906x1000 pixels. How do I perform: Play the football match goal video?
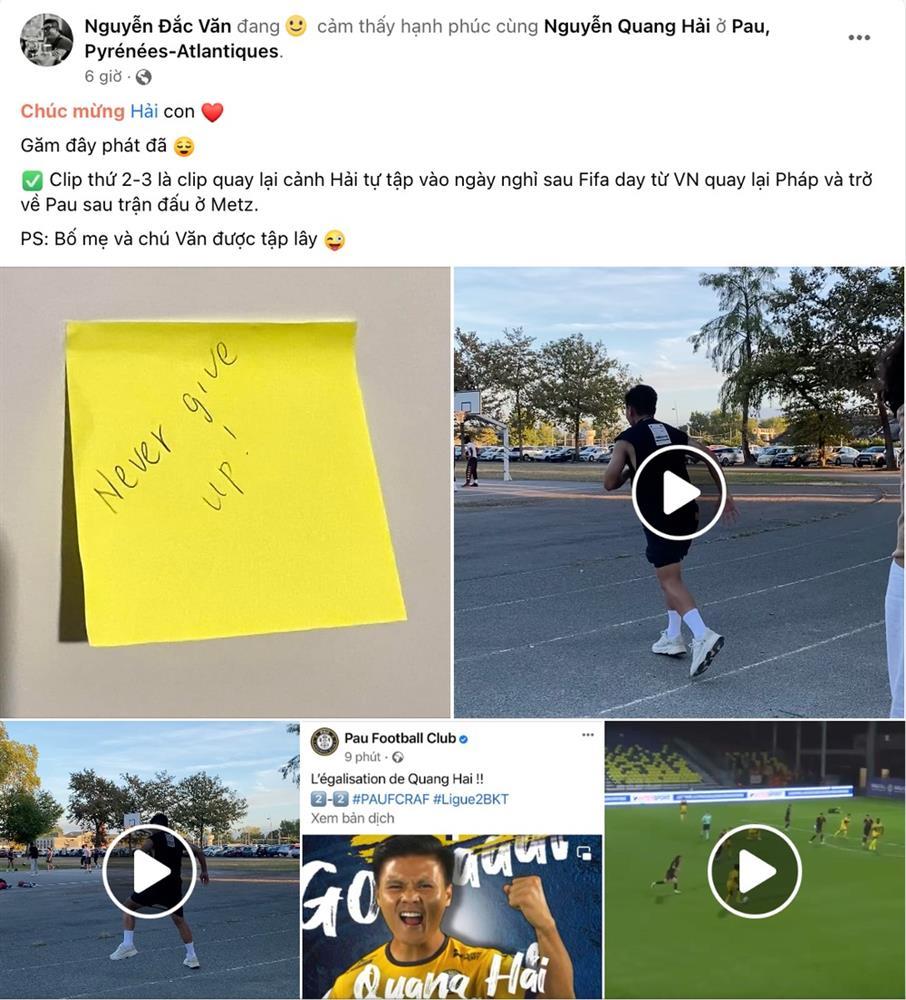click(755, 871)
